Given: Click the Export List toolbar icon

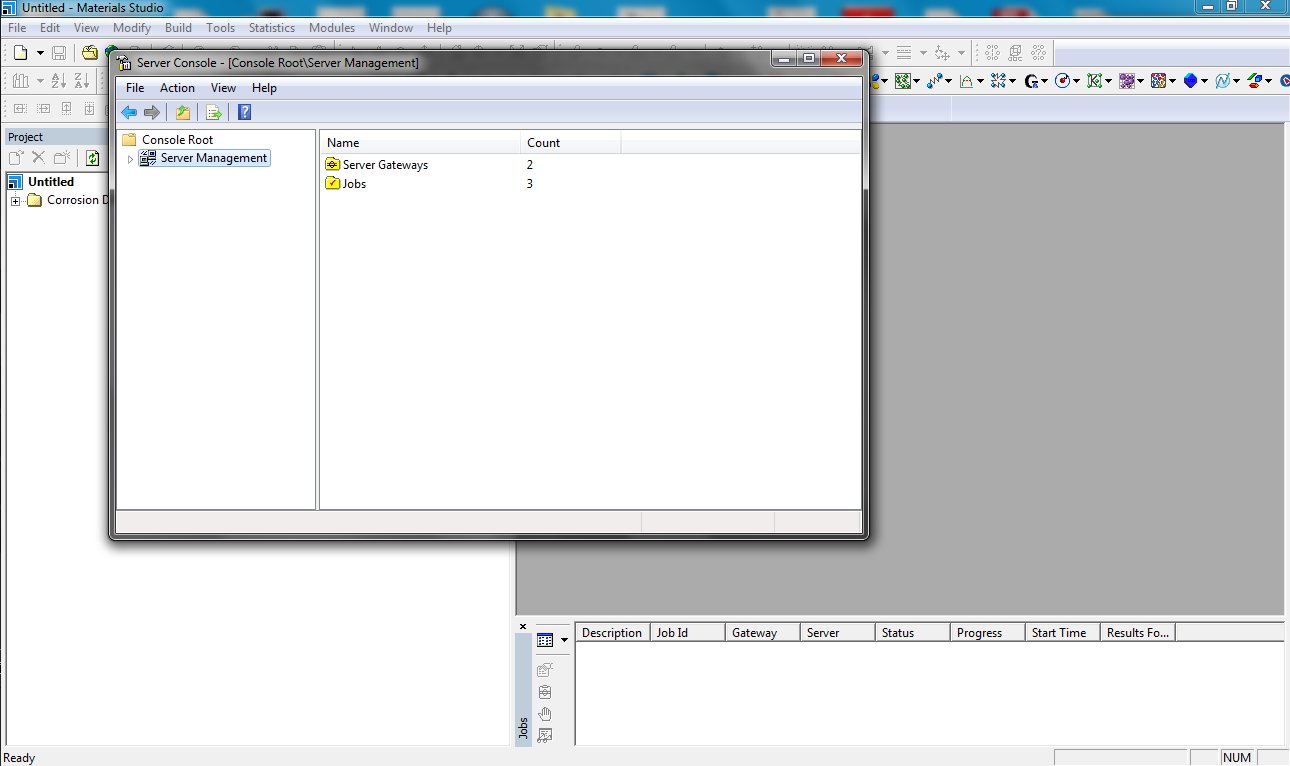Looking at the screenshot, I should (x=213, y=112).
